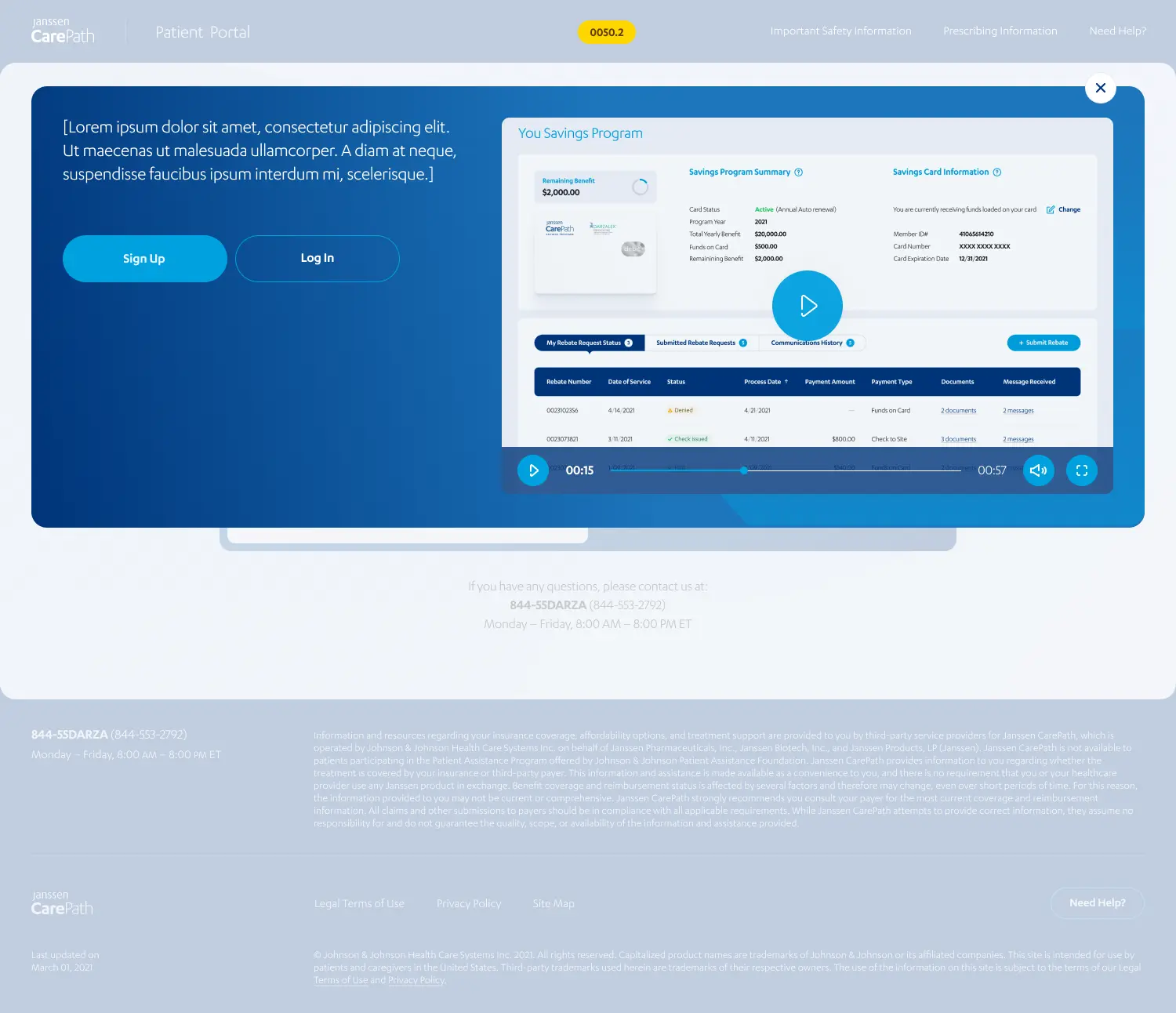Screen dimensions: 1176x1013
Task: Open 2 messages for rebate 0023102356
Action: tap(1018, 410)
